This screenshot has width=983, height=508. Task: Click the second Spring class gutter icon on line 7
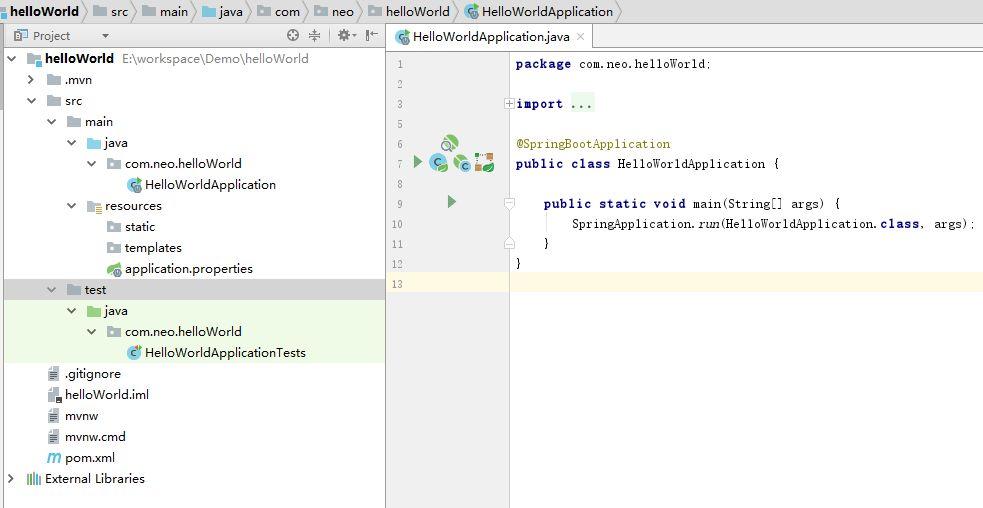pos(463,163)
